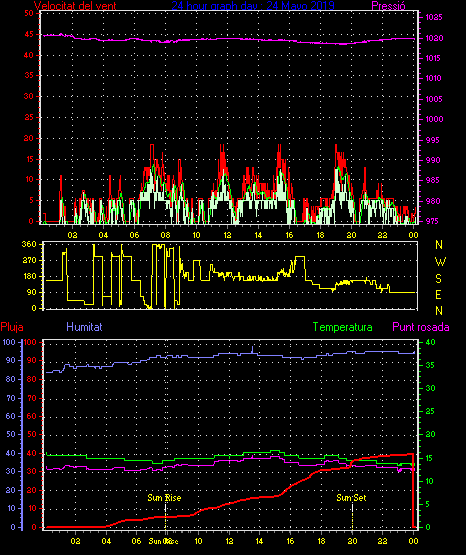This screenshot has height=555, width=466.
Task: Click the 90 value on the wind direction axis
Action: point(31,292)
